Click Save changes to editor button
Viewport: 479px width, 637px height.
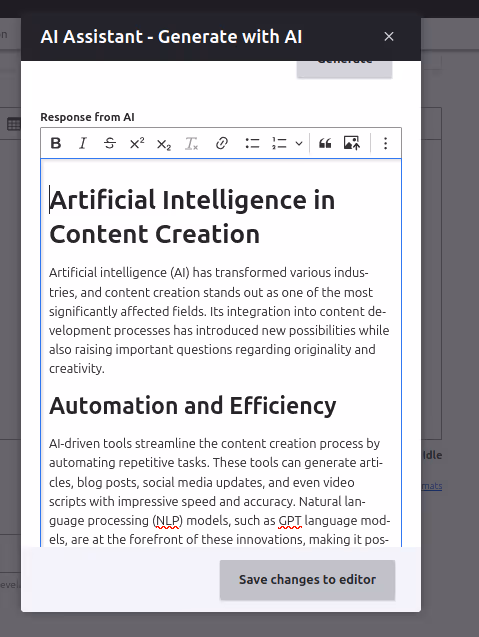pyautogui.click(x=307, y=579)
